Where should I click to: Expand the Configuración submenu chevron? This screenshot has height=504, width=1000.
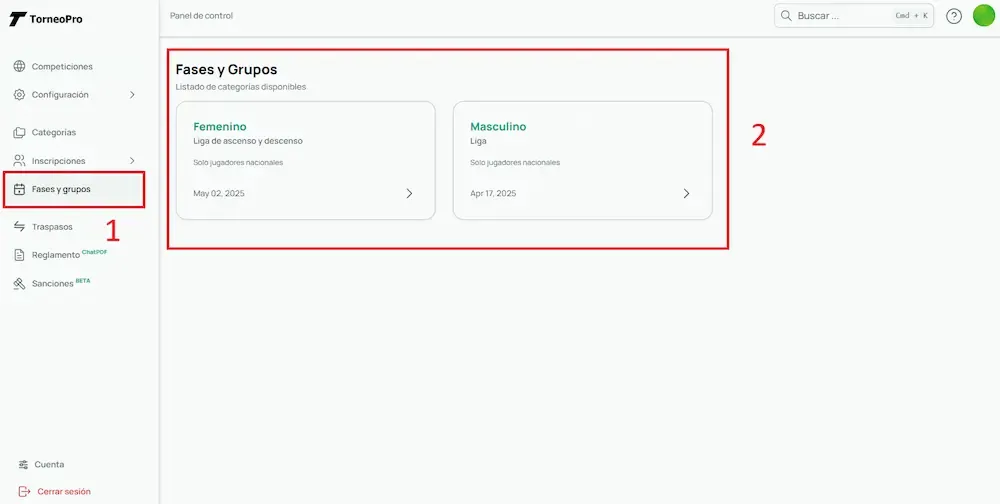click(132, 95)
